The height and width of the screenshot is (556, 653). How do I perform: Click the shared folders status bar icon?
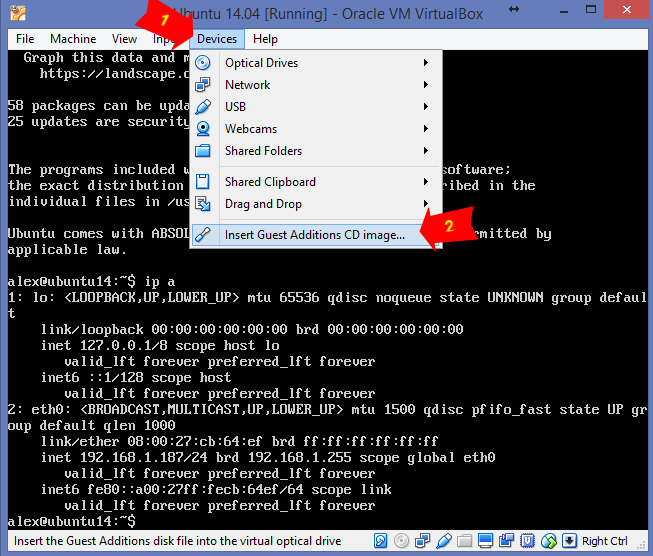tap(464, 541)
